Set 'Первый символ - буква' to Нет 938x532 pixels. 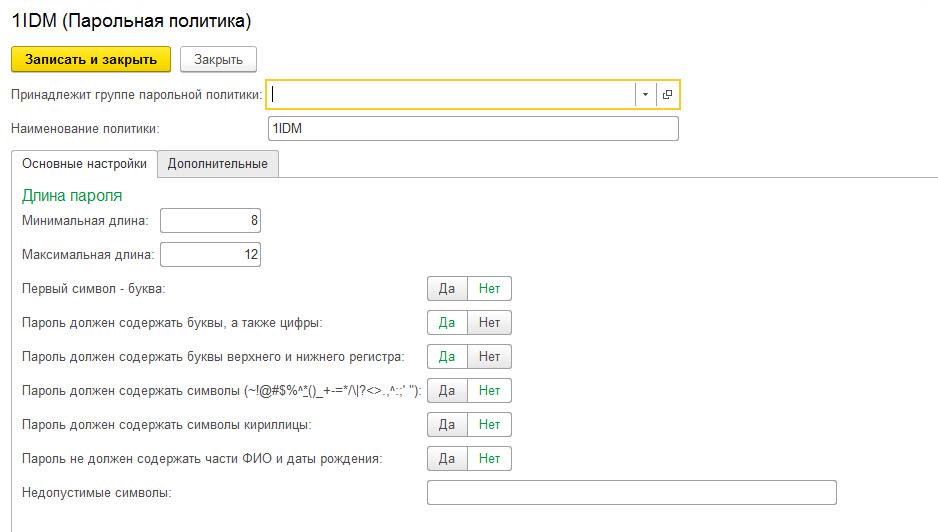489,289
